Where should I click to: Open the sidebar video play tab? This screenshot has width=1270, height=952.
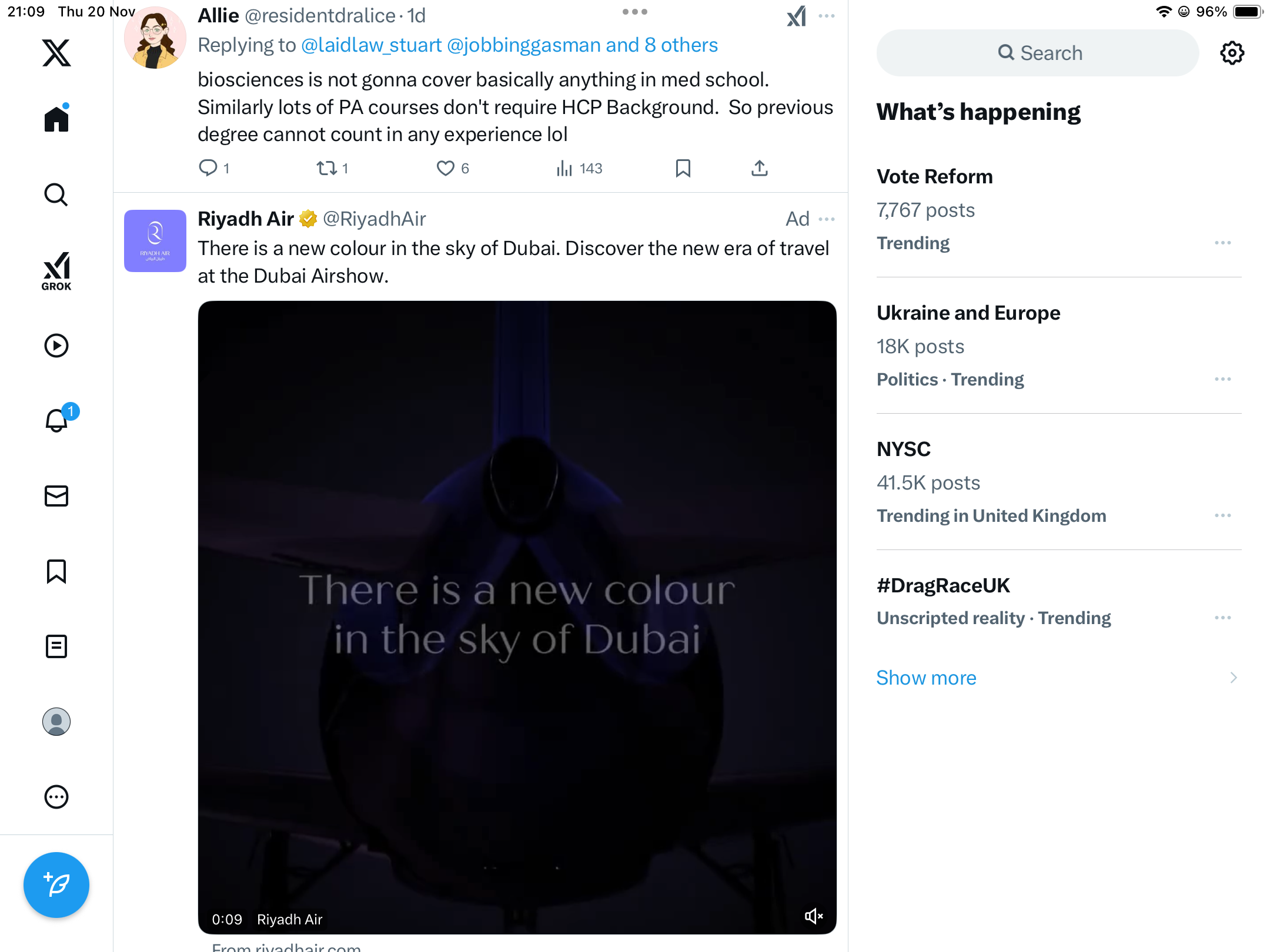(x=56, y=346)
